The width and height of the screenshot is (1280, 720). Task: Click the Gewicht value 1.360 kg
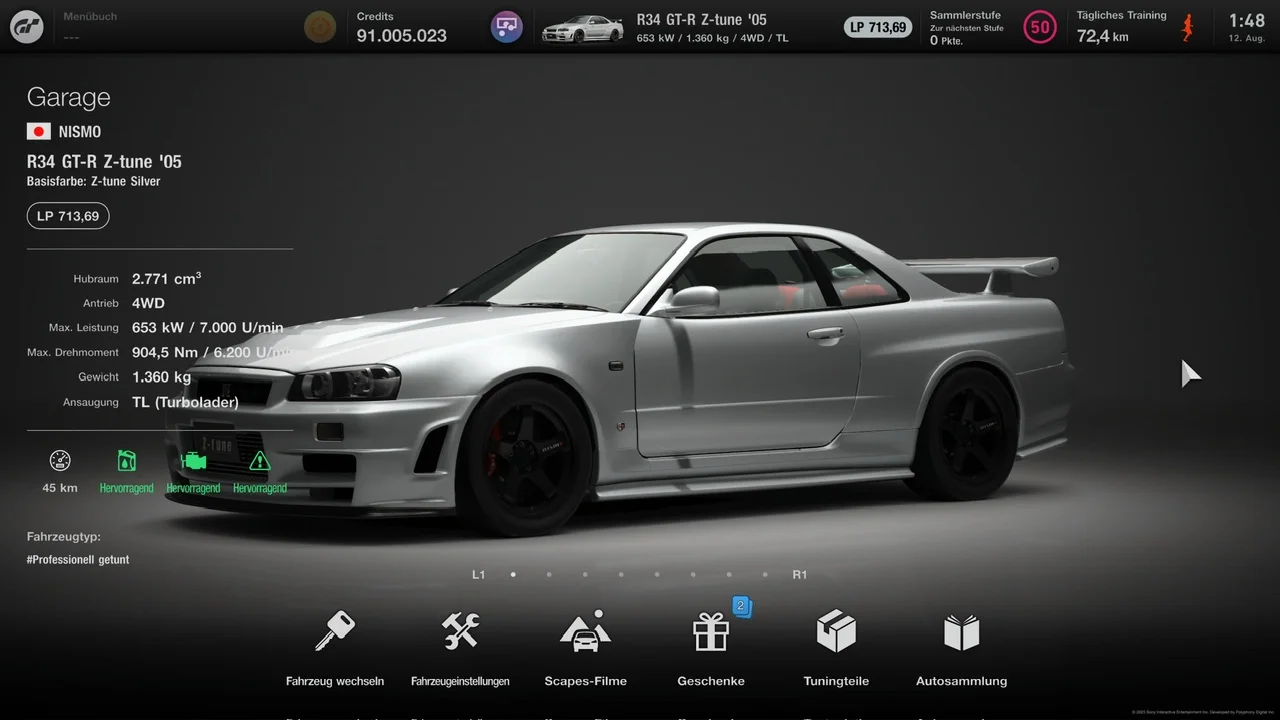pos(161,377)
